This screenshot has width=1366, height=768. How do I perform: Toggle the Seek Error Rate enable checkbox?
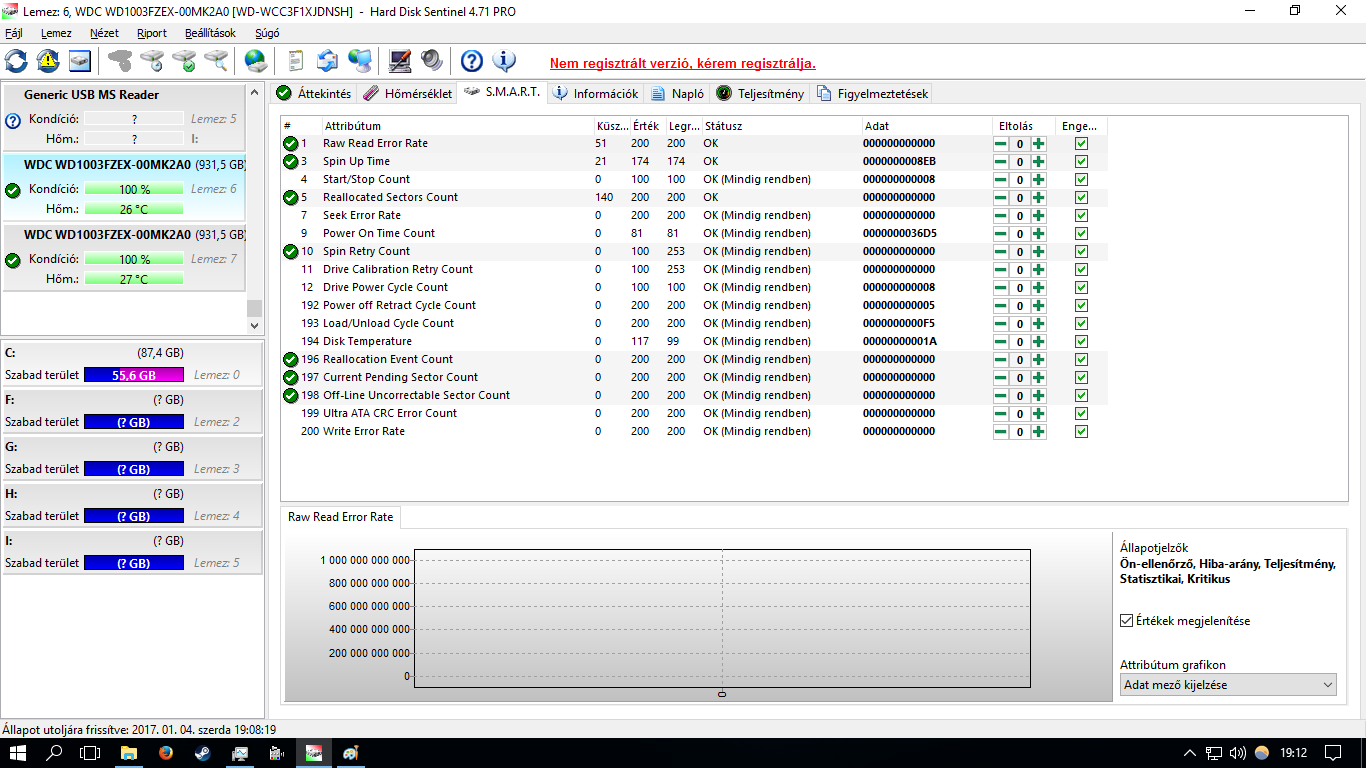coord(1081,216)
